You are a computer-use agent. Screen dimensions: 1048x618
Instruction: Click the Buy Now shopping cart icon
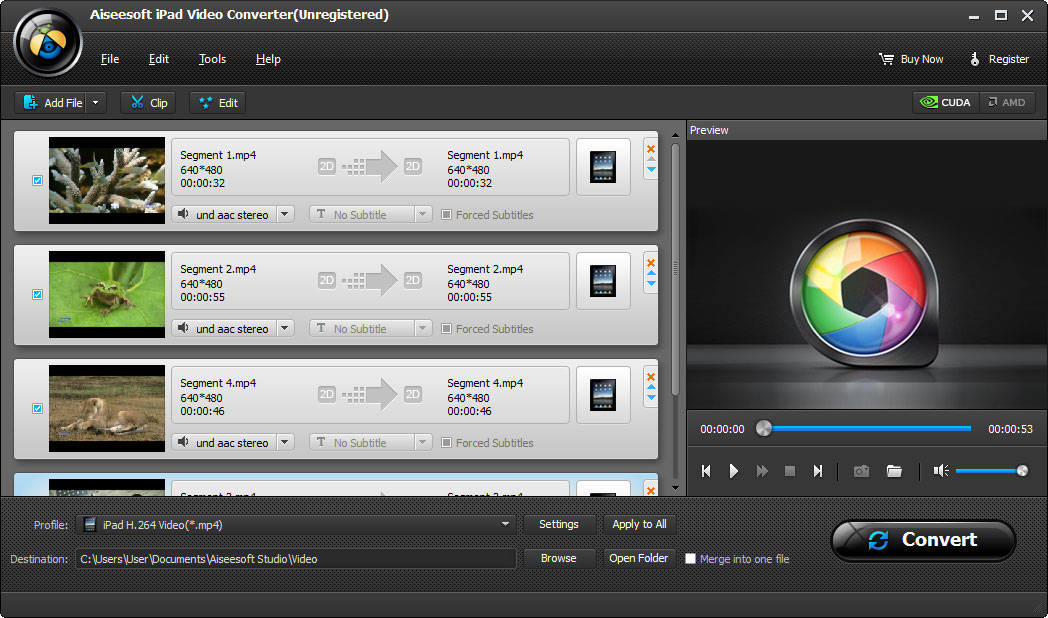(x=886, y=59)
